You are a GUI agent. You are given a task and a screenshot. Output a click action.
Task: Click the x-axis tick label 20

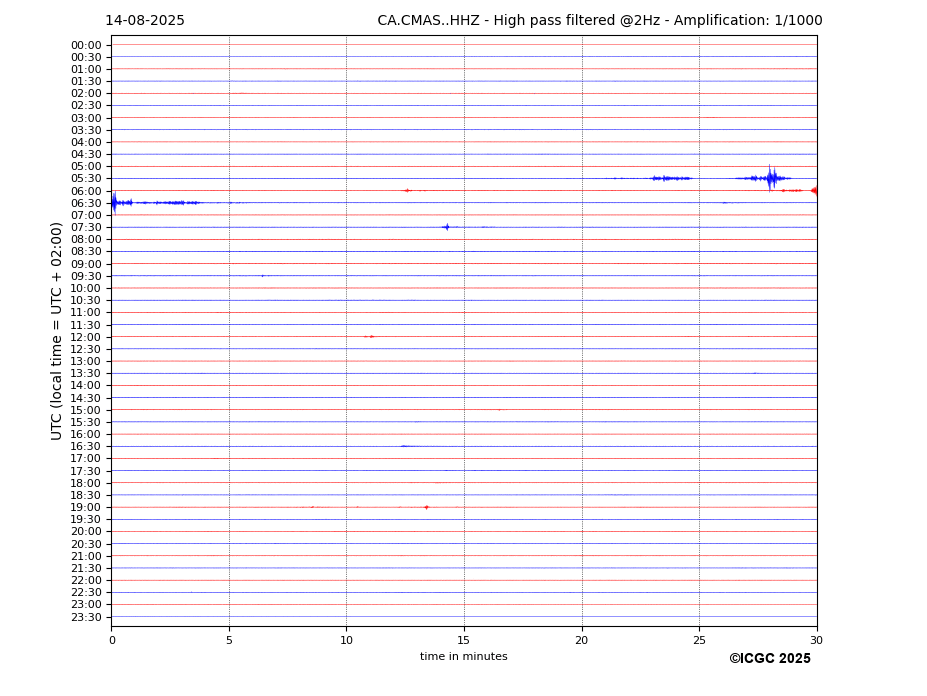pos(582,640)
